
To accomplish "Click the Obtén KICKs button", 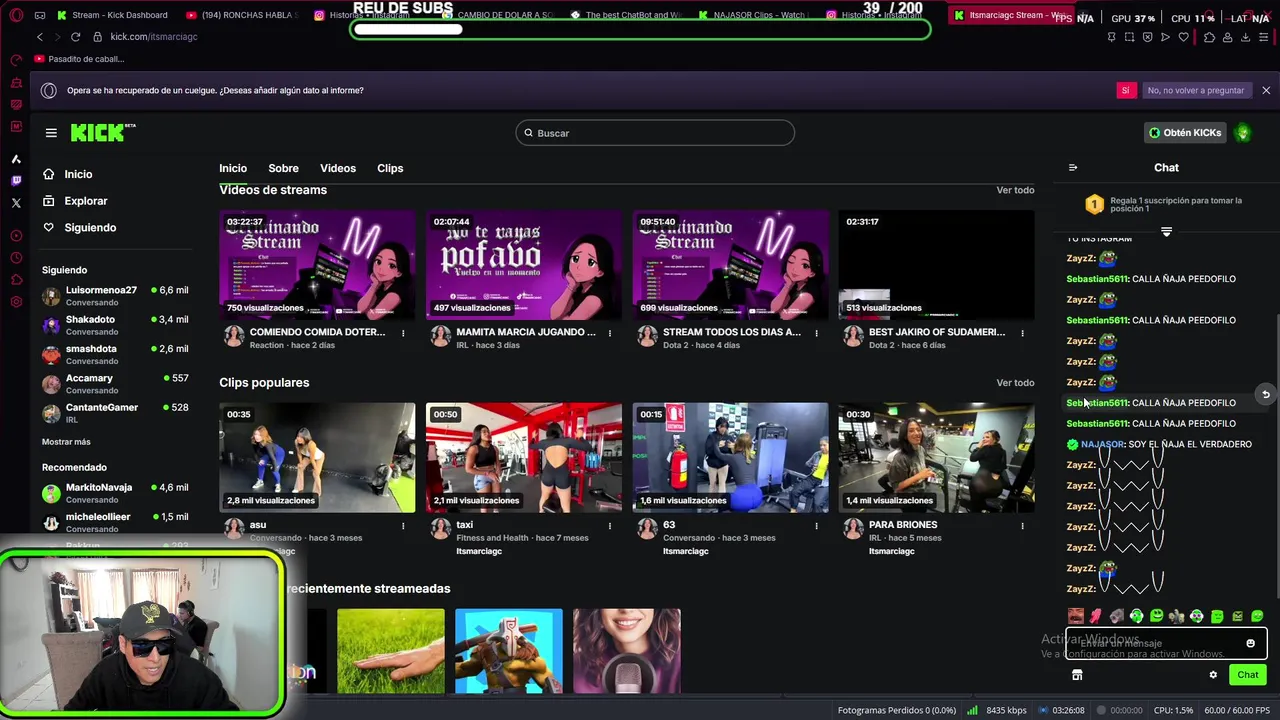I will tap(1185, 133).
